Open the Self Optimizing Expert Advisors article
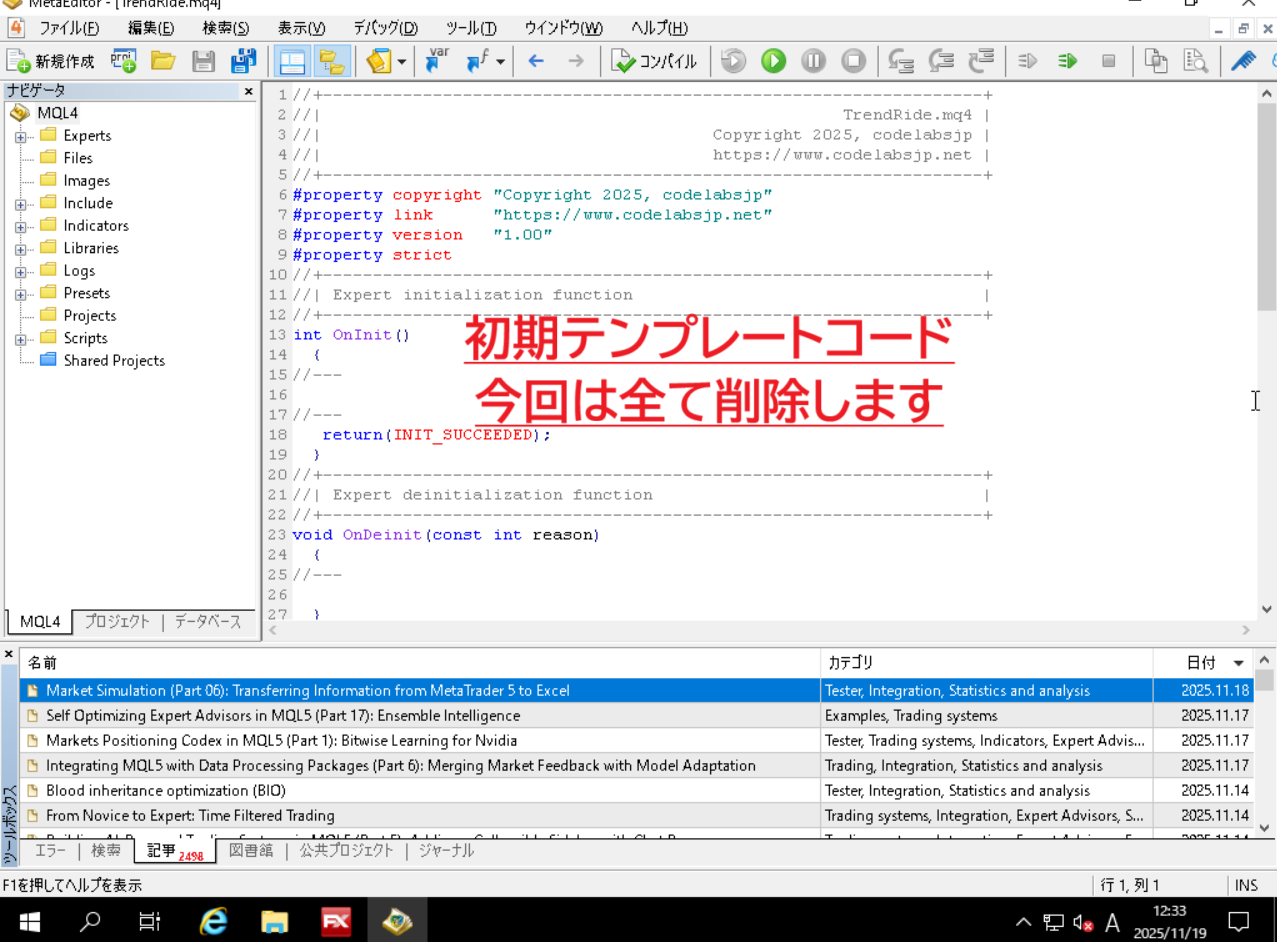The width and height of the screenshot is (1277, 942). pos(280,715)
